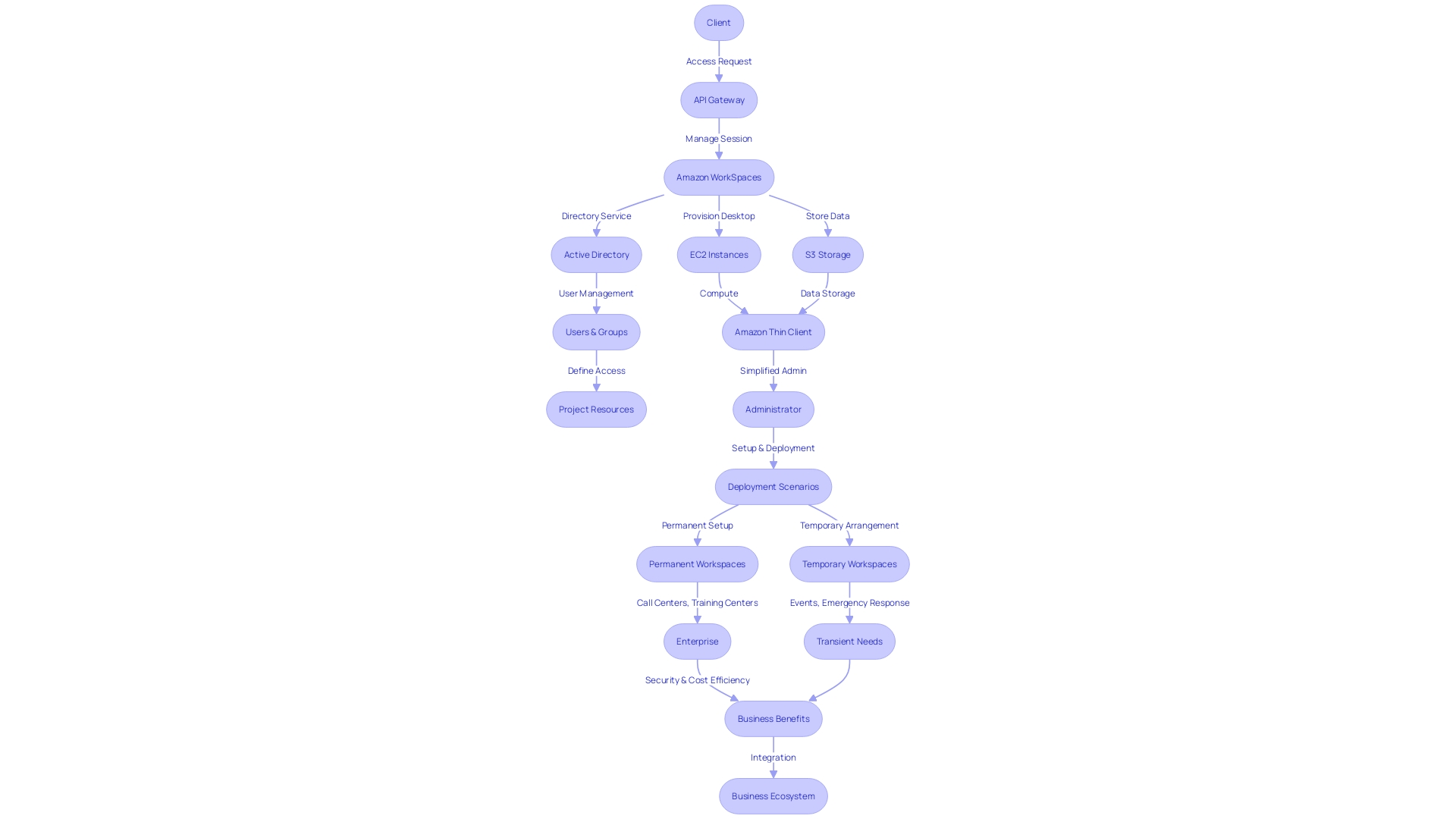Click the Amazon WorkSpaces node
1456x819 pixels.
click(x=718, y=177)
